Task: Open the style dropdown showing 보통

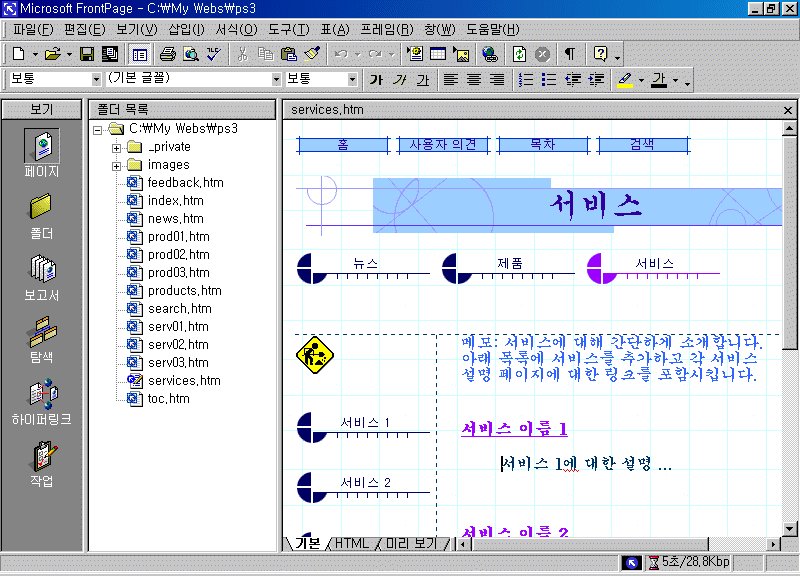Action: (96, 80)
